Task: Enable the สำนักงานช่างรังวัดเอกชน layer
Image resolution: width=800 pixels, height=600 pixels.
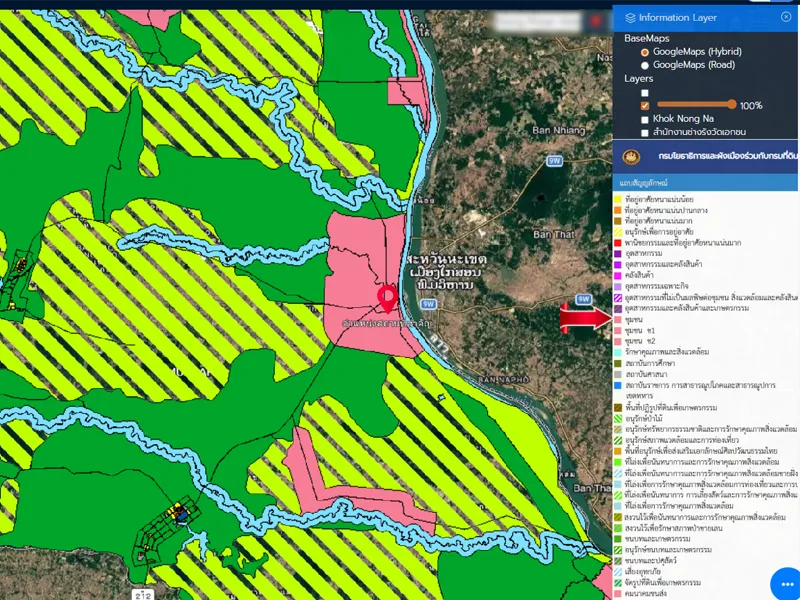Action: point(645,132)
